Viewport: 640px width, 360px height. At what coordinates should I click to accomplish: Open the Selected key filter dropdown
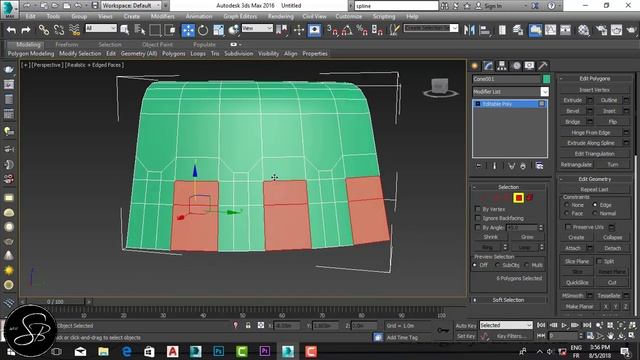(x=506, y=325)
